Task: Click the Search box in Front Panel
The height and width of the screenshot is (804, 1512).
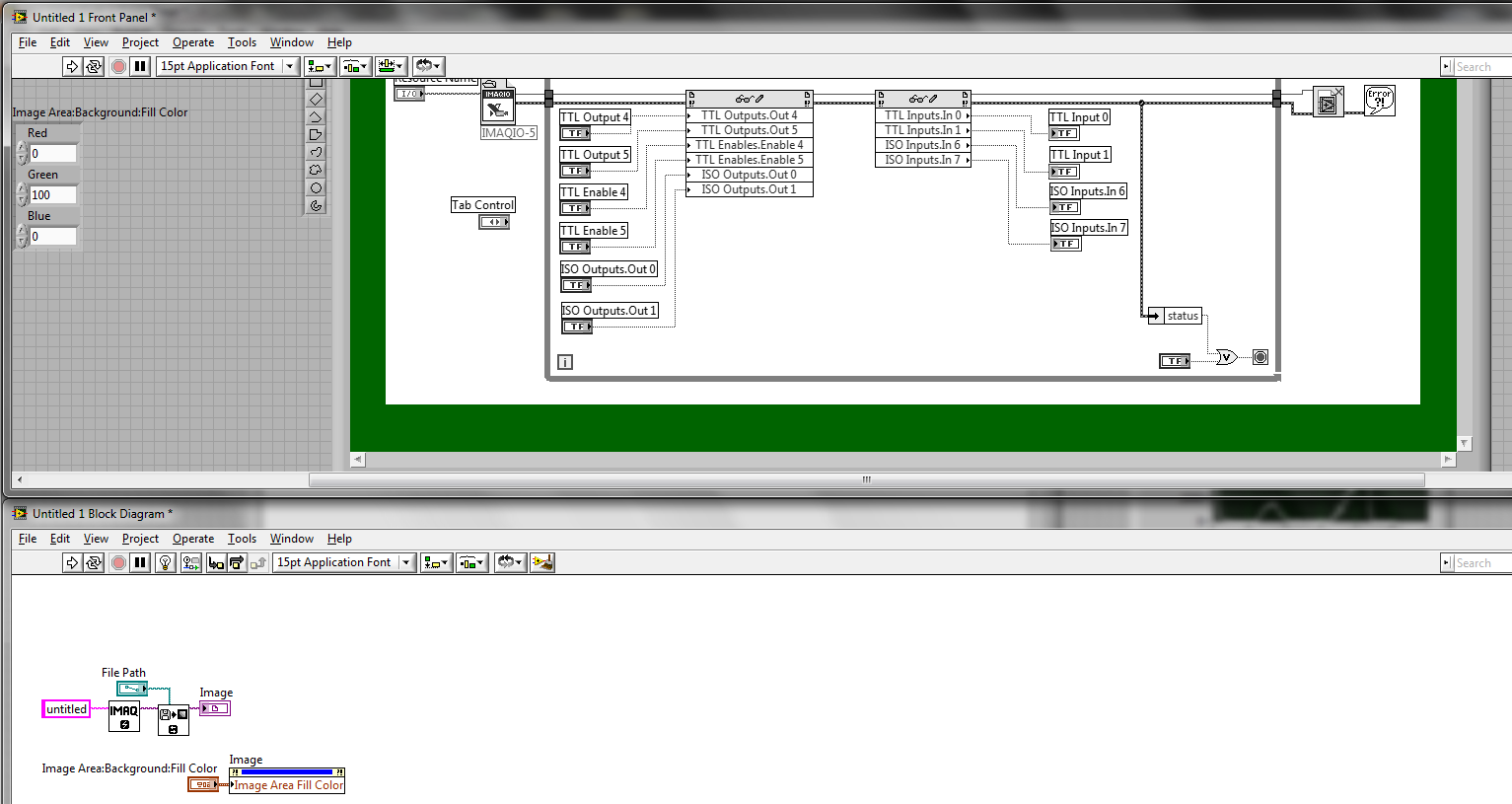Action: [x=1482, y=66]
